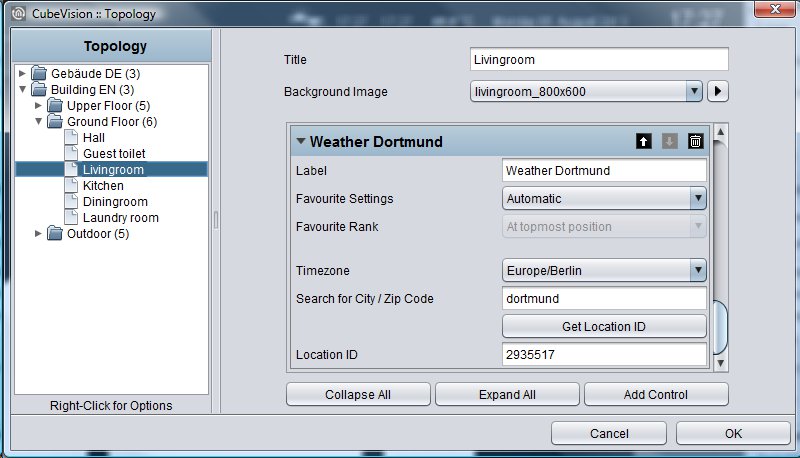Open the Background Image dropdown
800x458 pixels.
tap(694, 91)
